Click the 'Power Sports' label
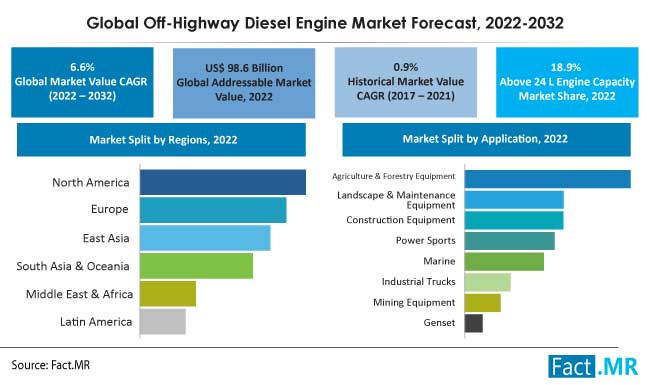The height and width of the screenshot is (385, 650). [x=426, y=240]
